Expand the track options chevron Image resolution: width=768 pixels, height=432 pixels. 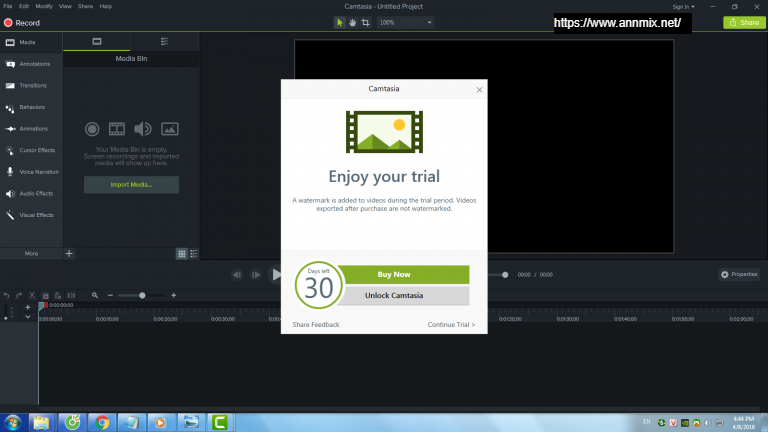pos(27,317)
